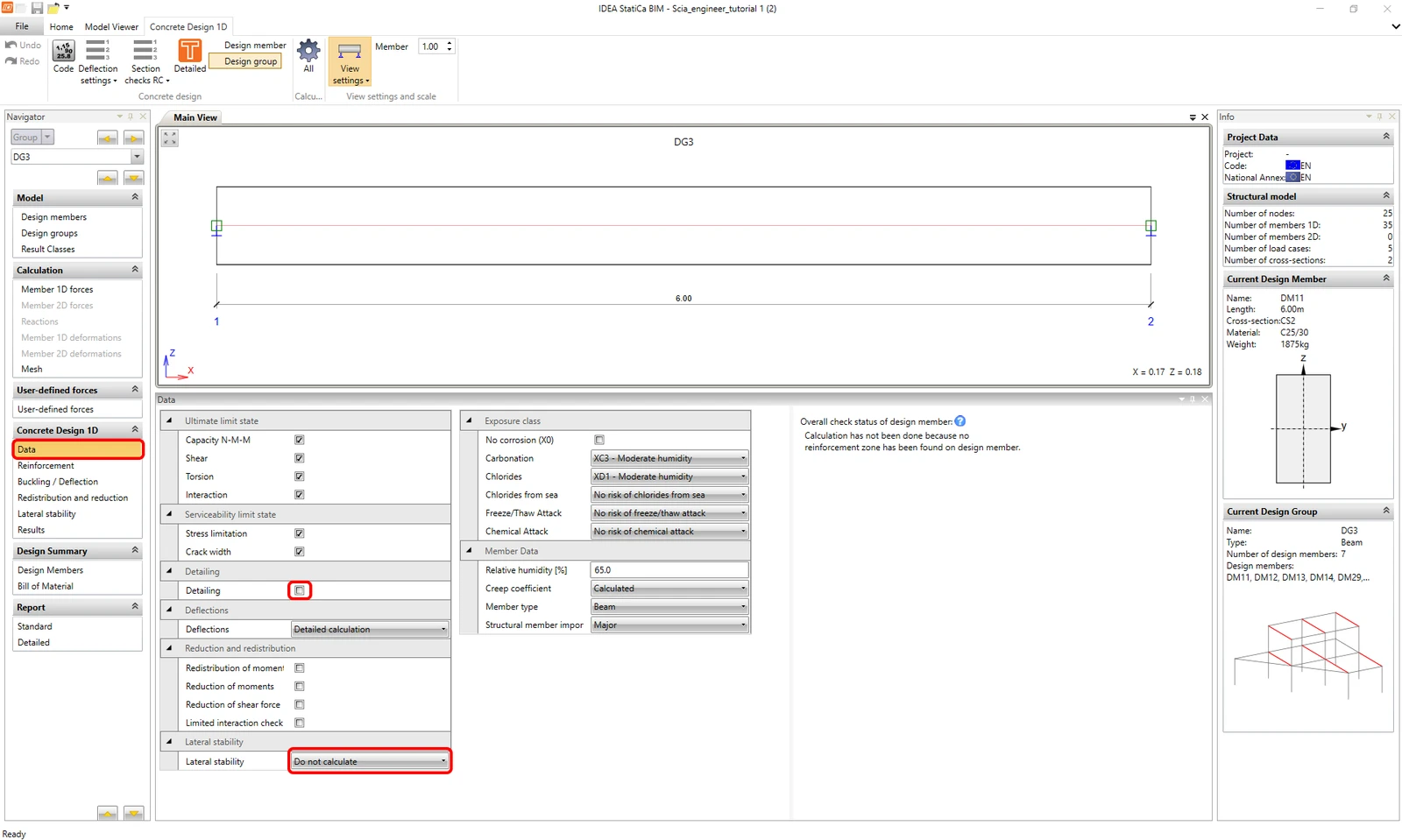Pin the Navigator panel
Image resolution: width=1402 pixels, height=840 pixels.
[x=131, y=116]
